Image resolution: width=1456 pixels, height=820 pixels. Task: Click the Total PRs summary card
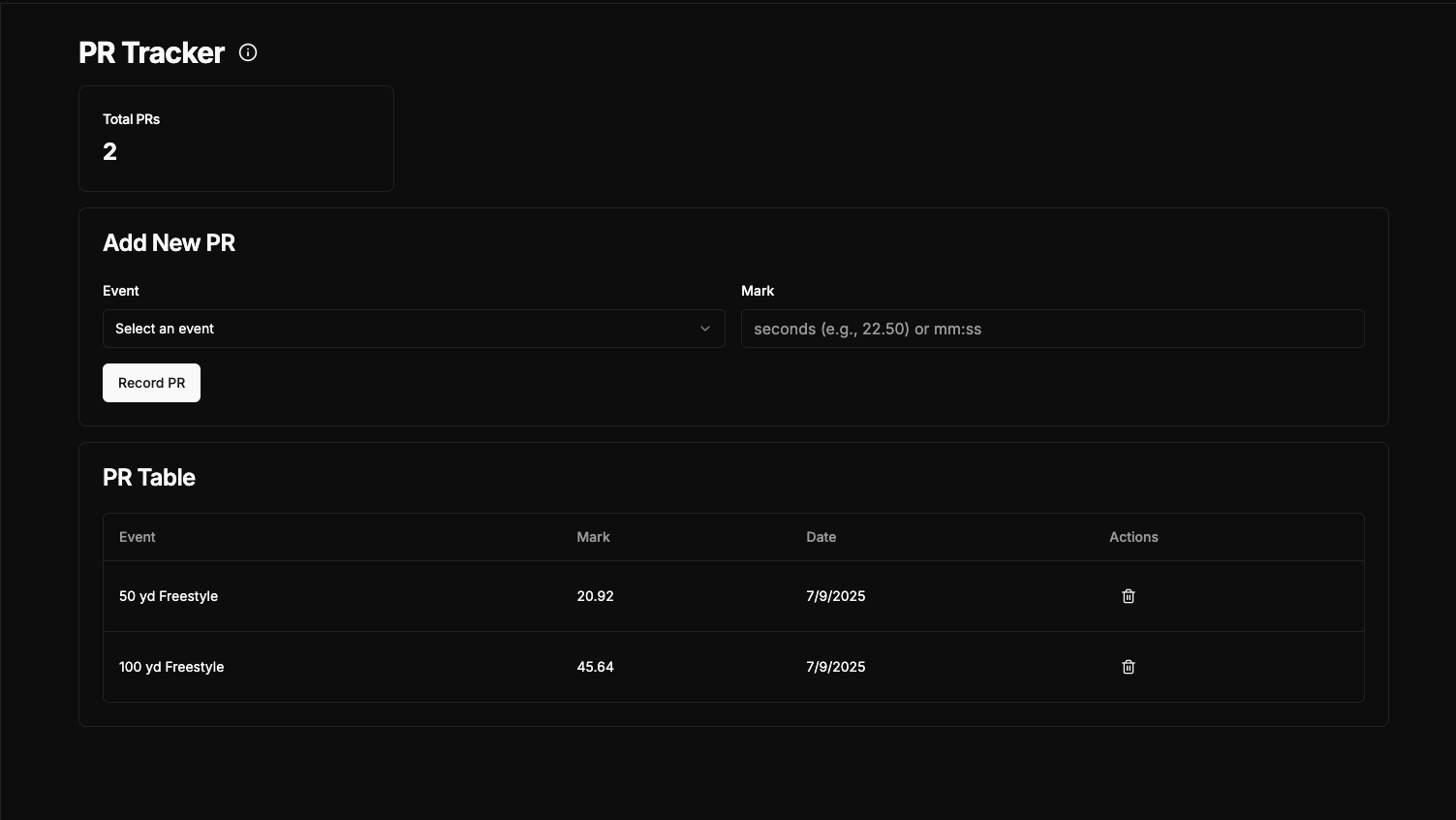pos(235,139)
